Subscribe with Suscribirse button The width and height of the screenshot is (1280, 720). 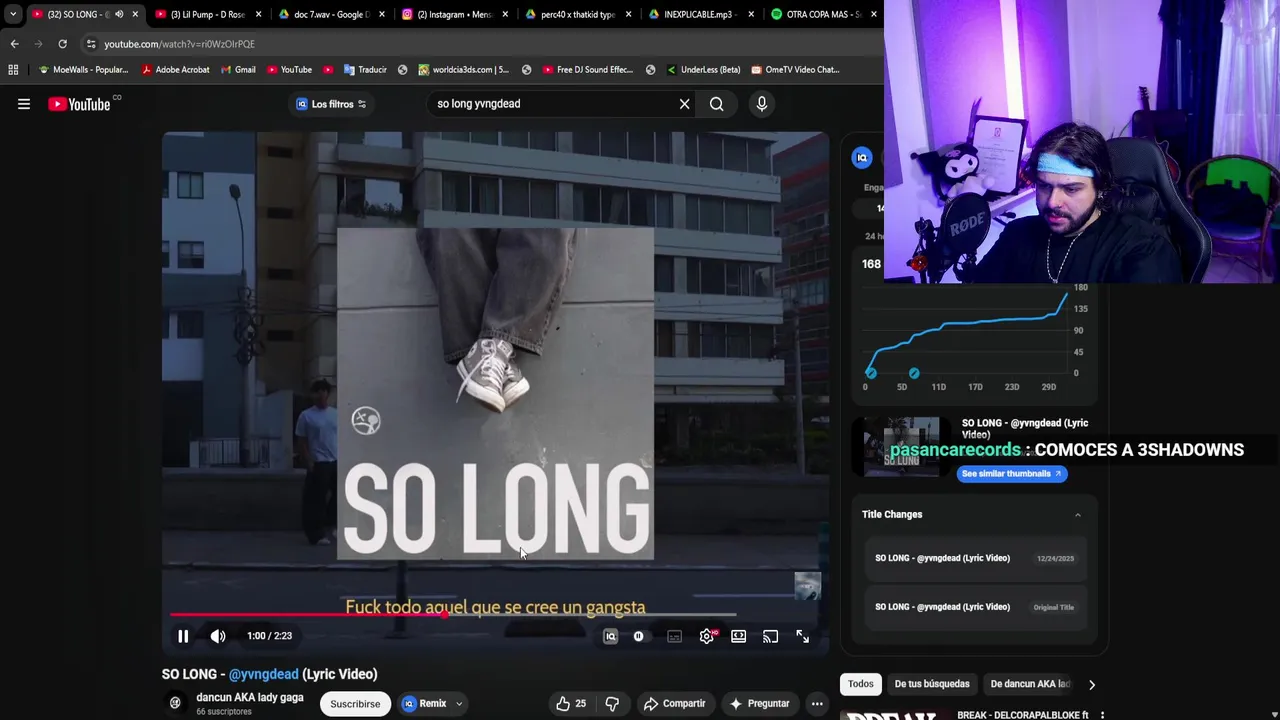[355, 704]
